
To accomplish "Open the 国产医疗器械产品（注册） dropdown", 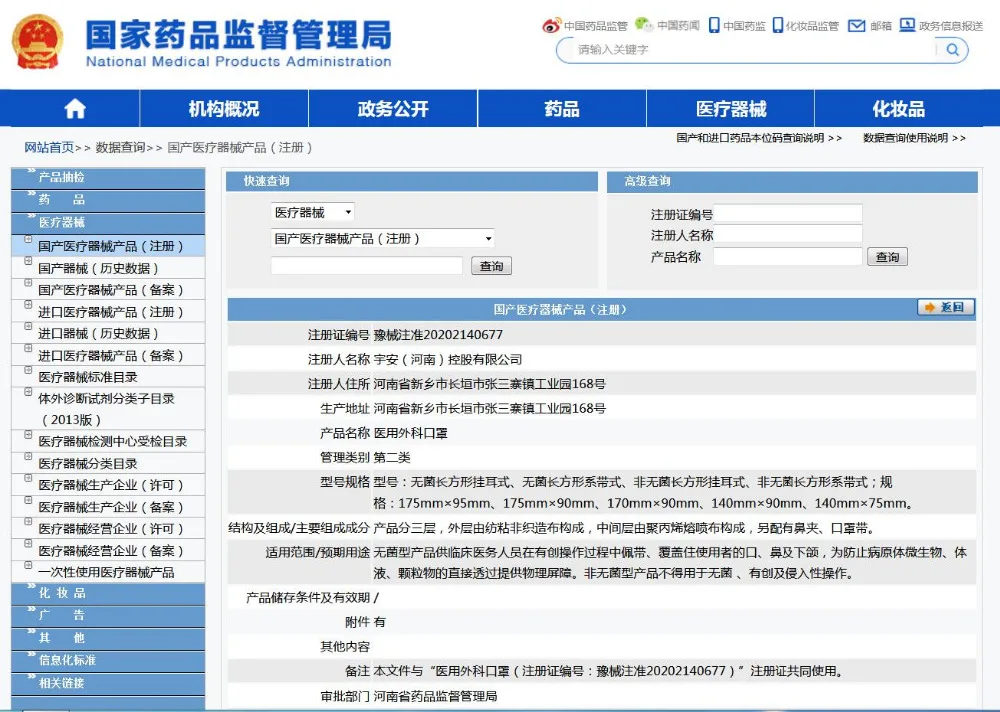I will 382,239.
